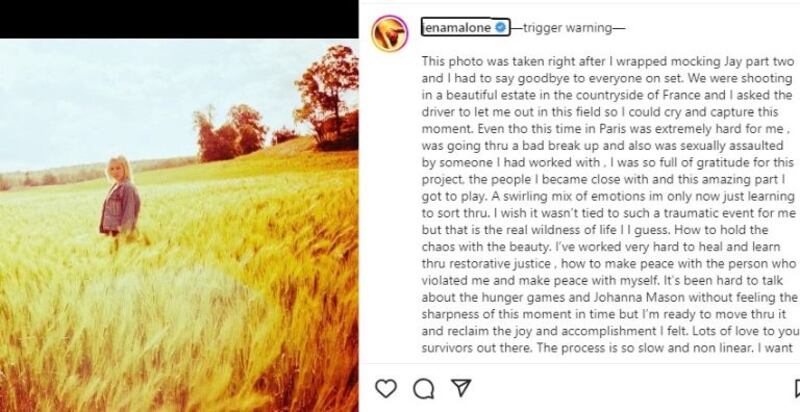Screen dimensions: 800x412
Task: Open the wheat field photo
Action: (200, 280)
